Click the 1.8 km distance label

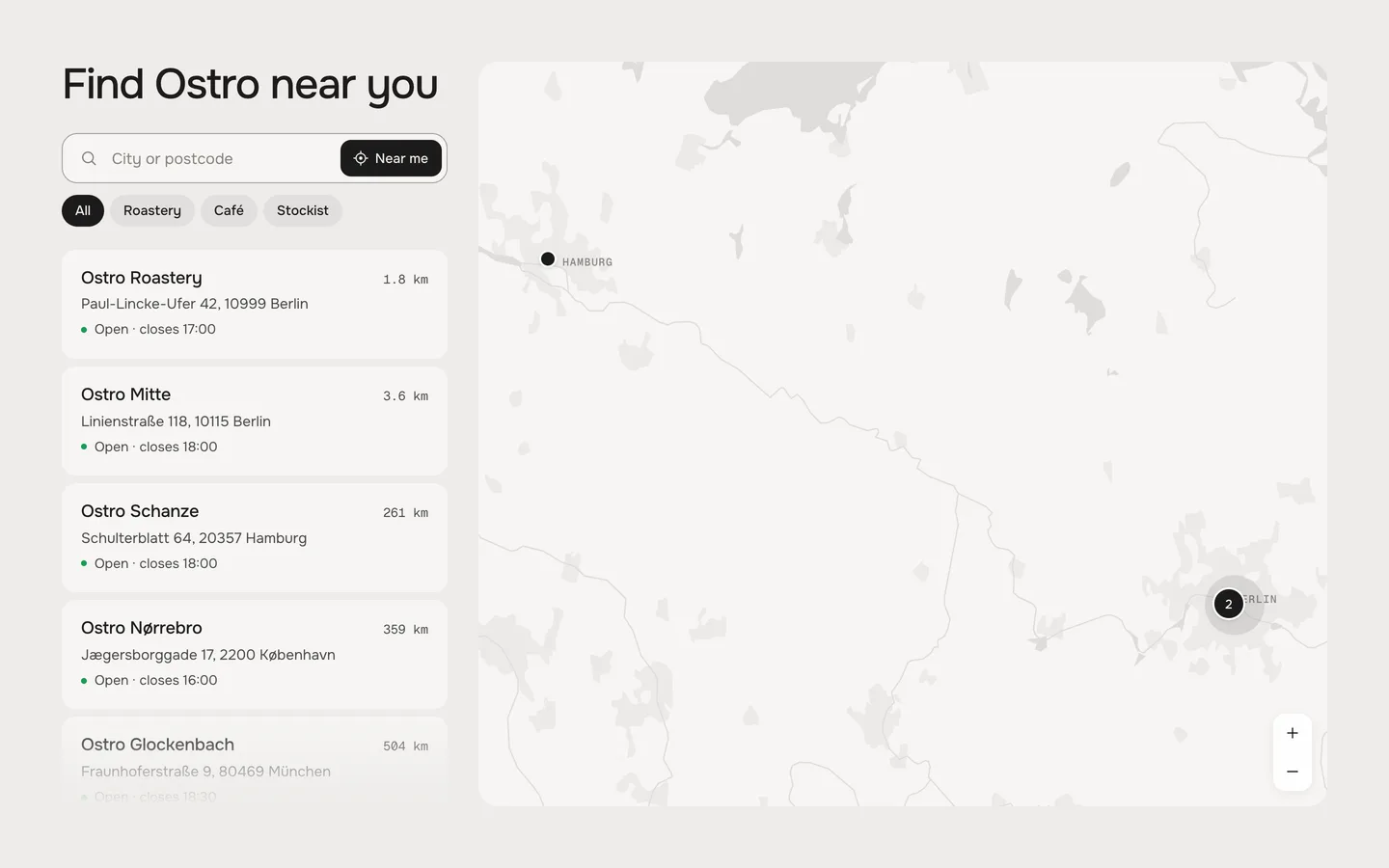(x=405, y=280)
